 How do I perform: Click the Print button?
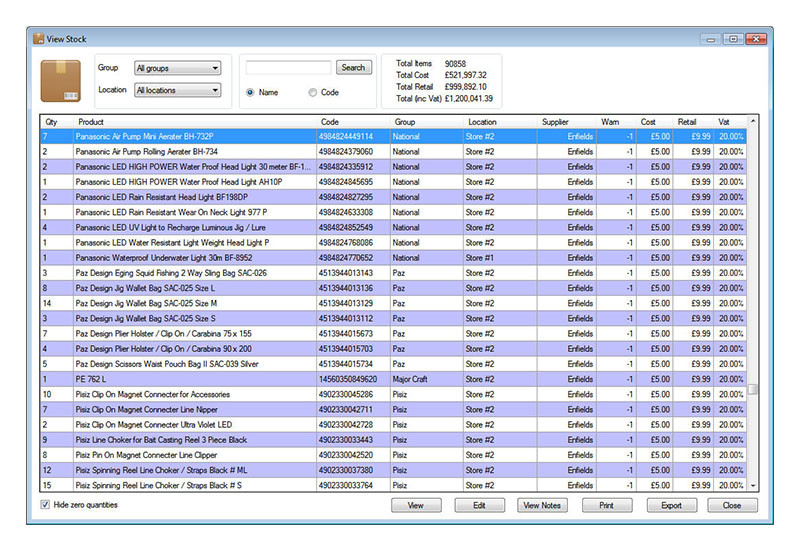point(607,505)
